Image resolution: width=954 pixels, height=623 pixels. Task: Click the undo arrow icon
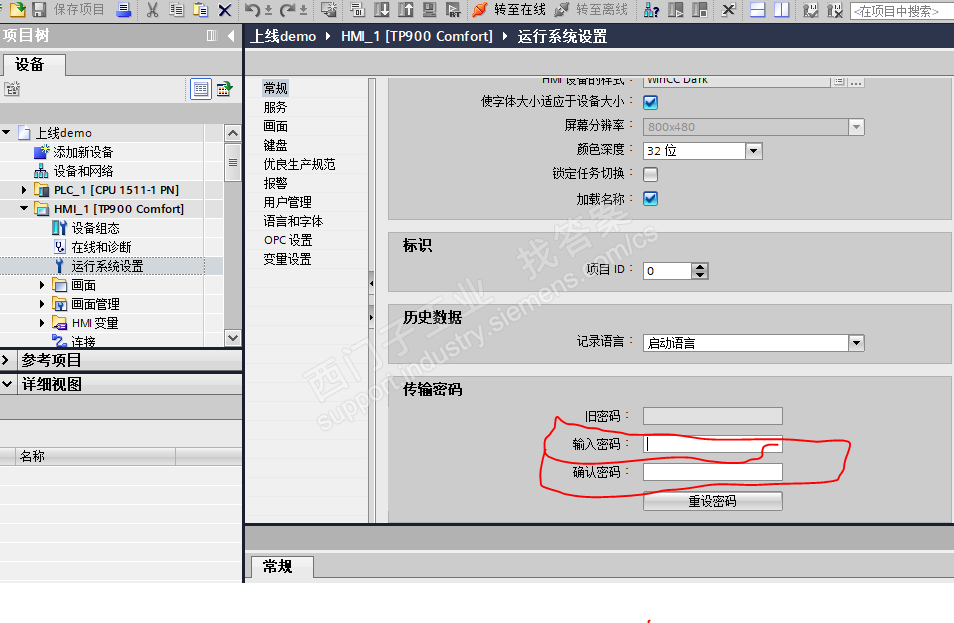click(x=251, y=9)
